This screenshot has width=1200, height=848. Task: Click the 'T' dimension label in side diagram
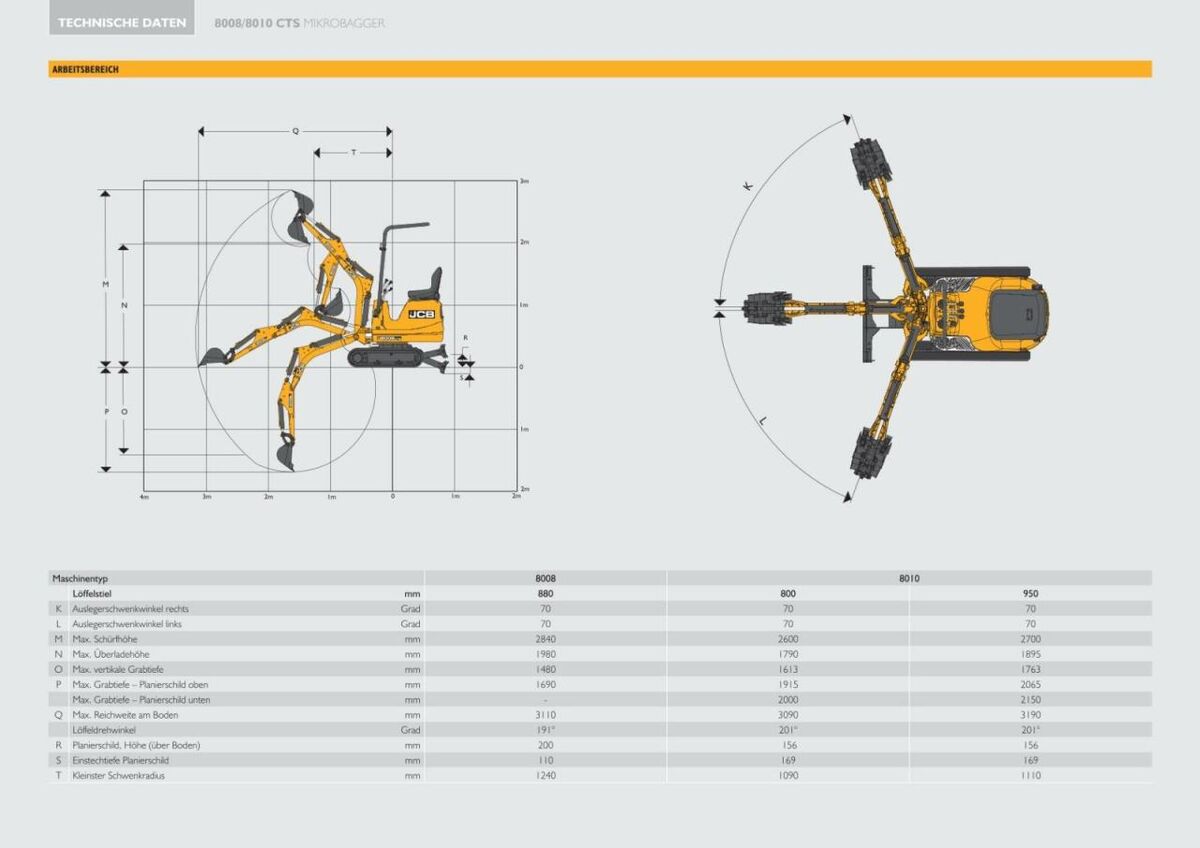(x=352, y=152)
